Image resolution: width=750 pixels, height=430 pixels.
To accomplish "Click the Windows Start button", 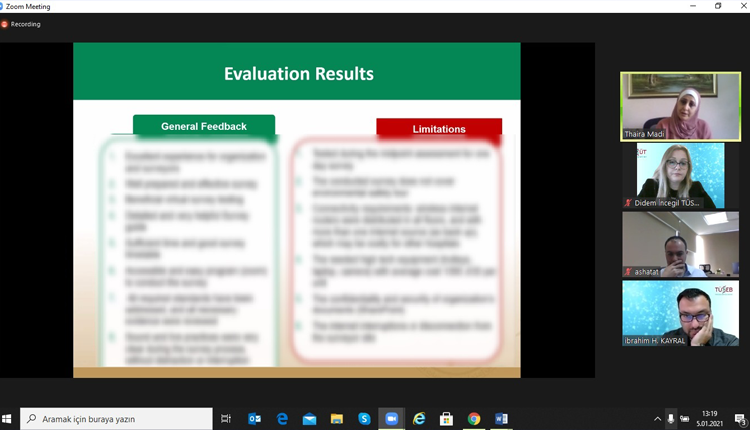I will coord(10,419).
